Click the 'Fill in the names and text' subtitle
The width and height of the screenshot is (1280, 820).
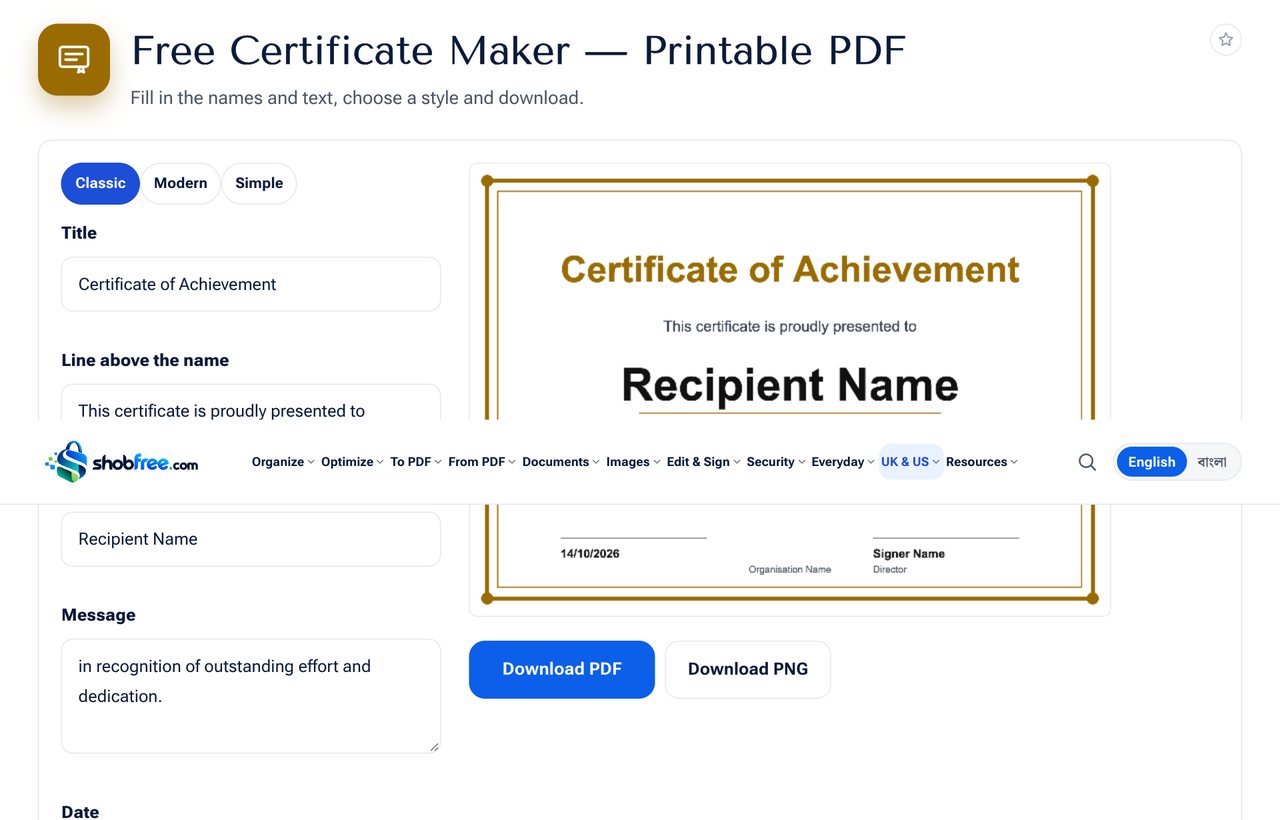(357, 98)
